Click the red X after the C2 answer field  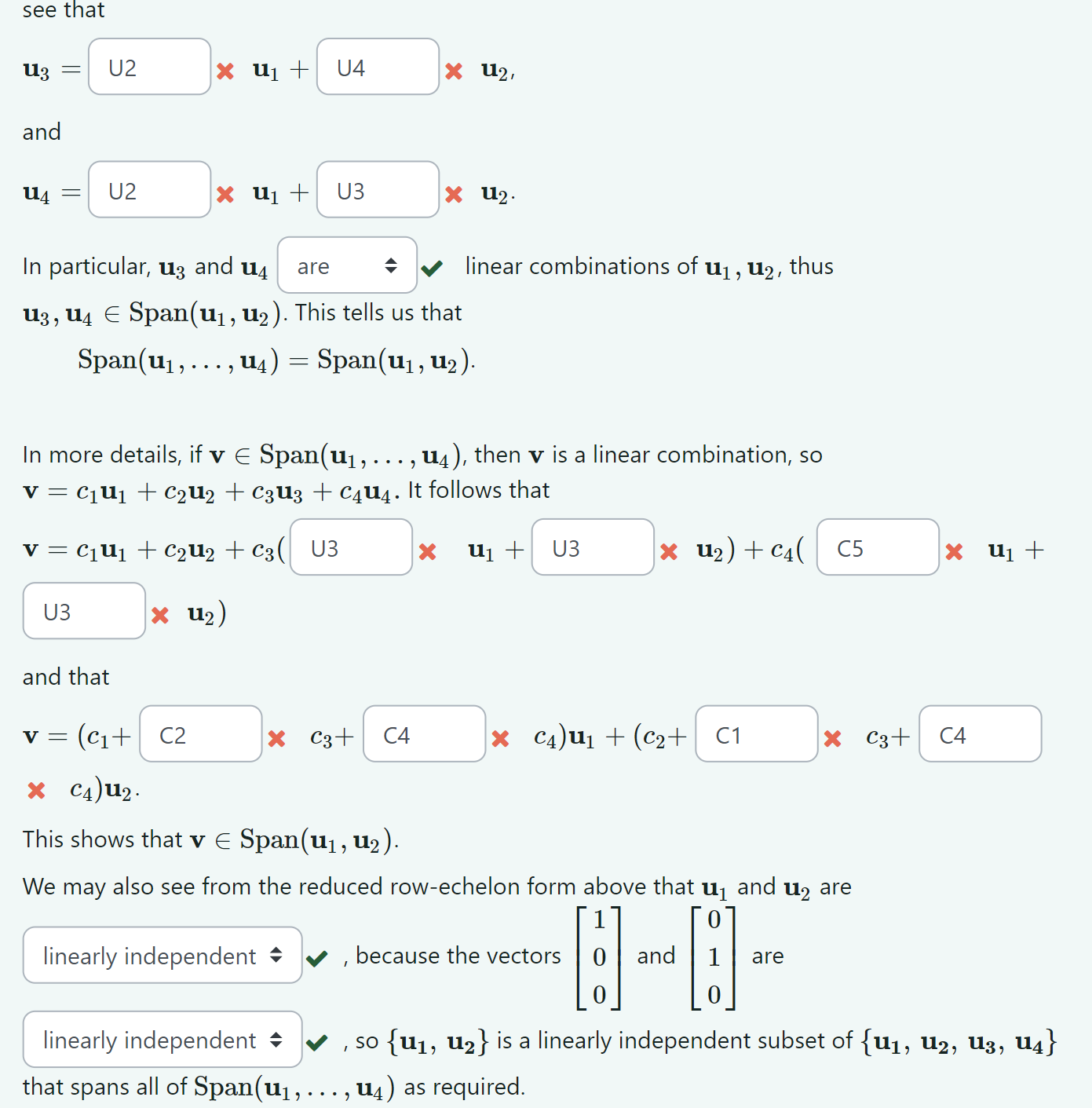276,738
